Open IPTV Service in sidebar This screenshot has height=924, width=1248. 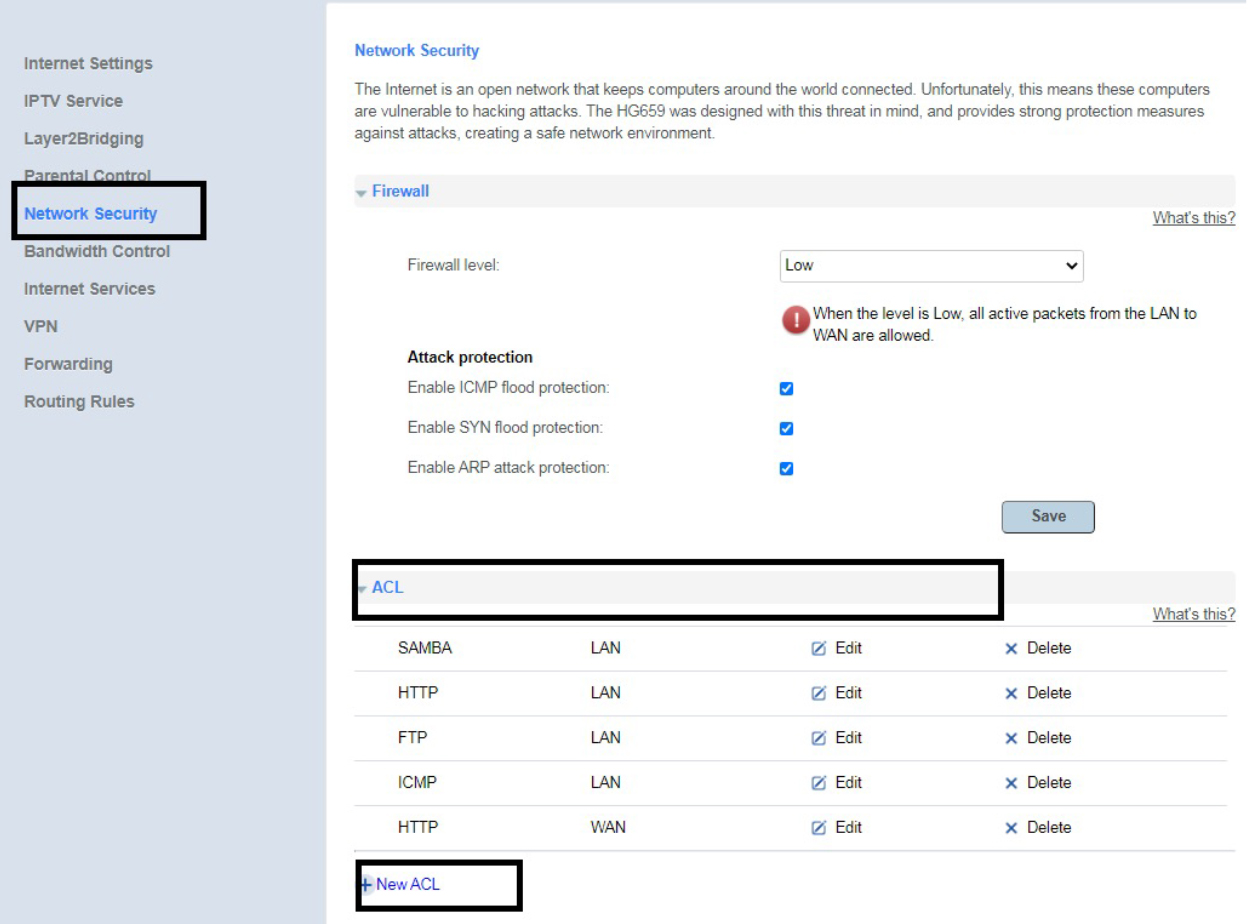point(73,101)
